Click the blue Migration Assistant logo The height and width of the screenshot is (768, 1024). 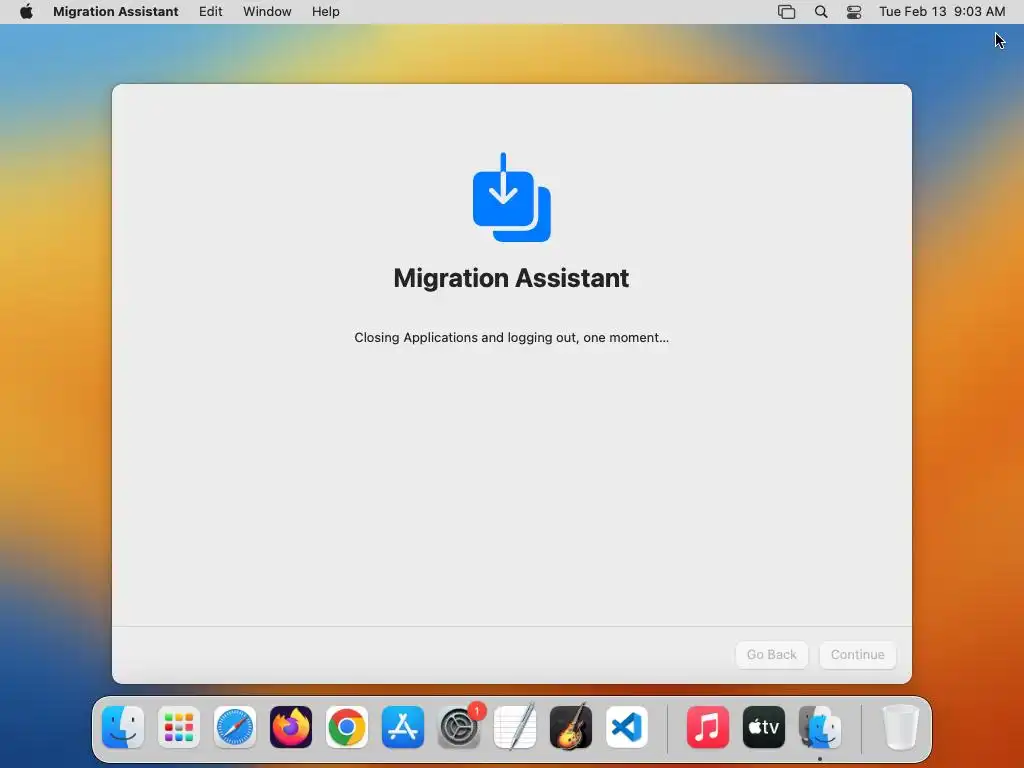click(x=511, y=197)
